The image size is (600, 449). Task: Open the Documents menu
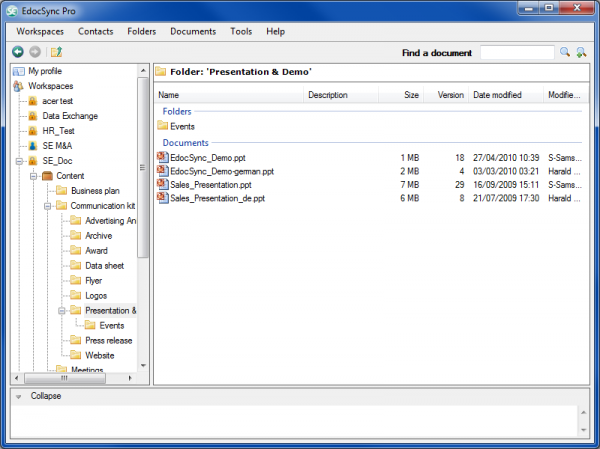coord(193,31)
